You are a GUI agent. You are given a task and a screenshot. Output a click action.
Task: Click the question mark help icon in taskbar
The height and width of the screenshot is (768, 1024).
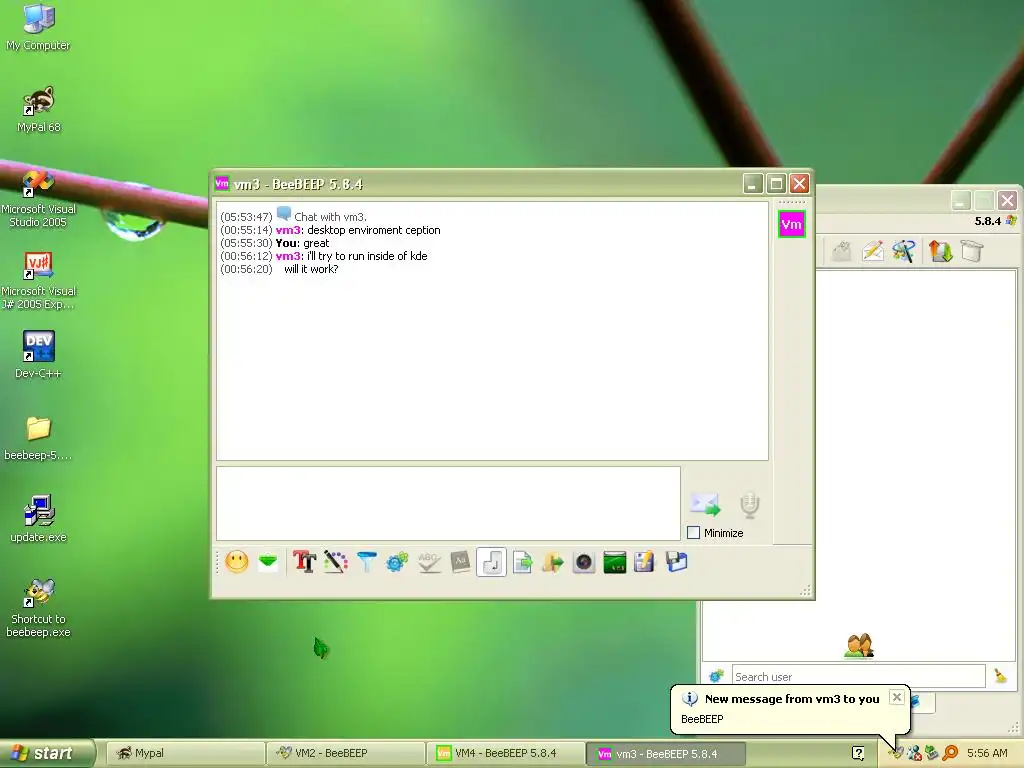(858, 753)
